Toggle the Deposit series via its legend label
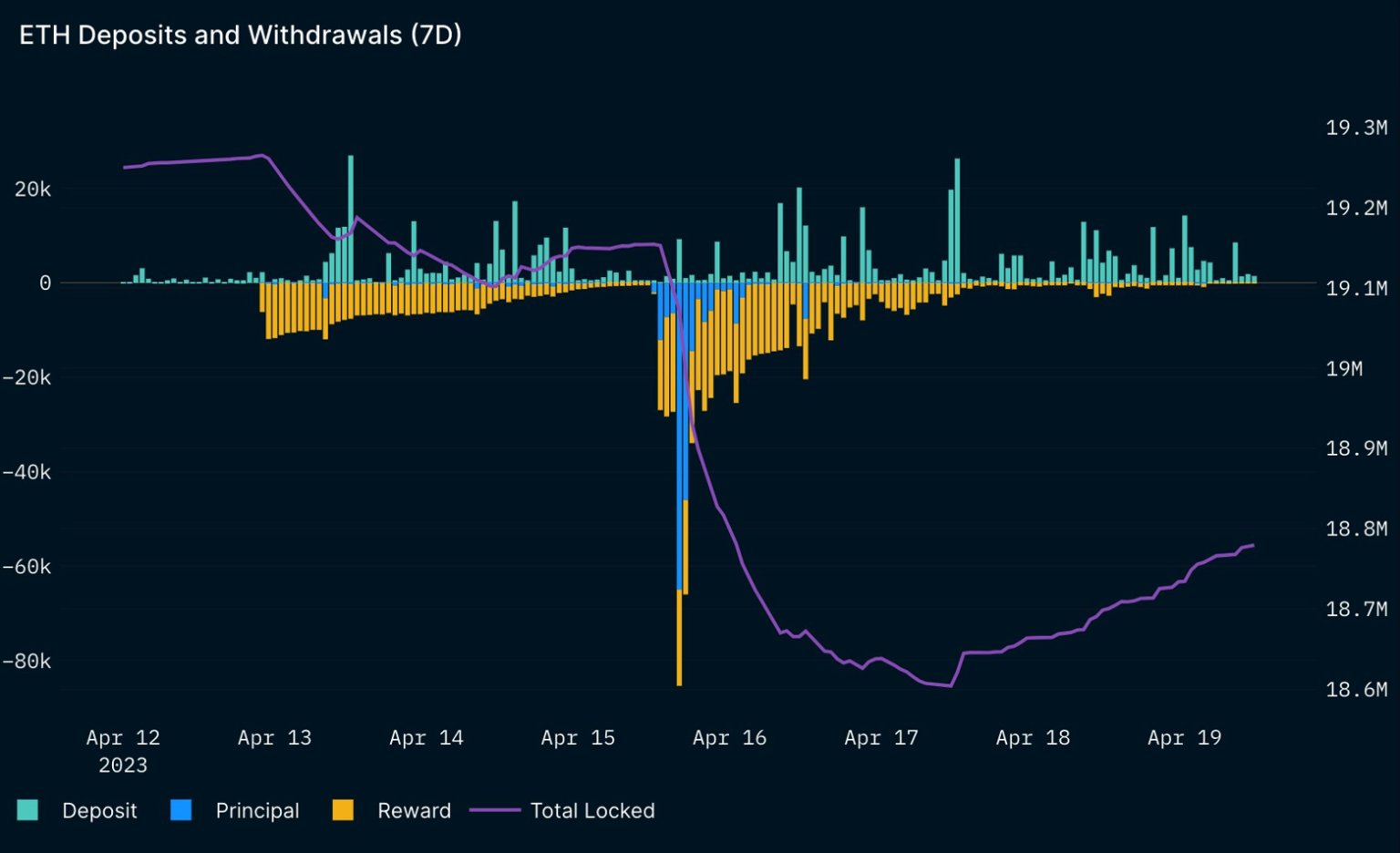The width and height of the screenshot is (1400, 853). (99, 810)
